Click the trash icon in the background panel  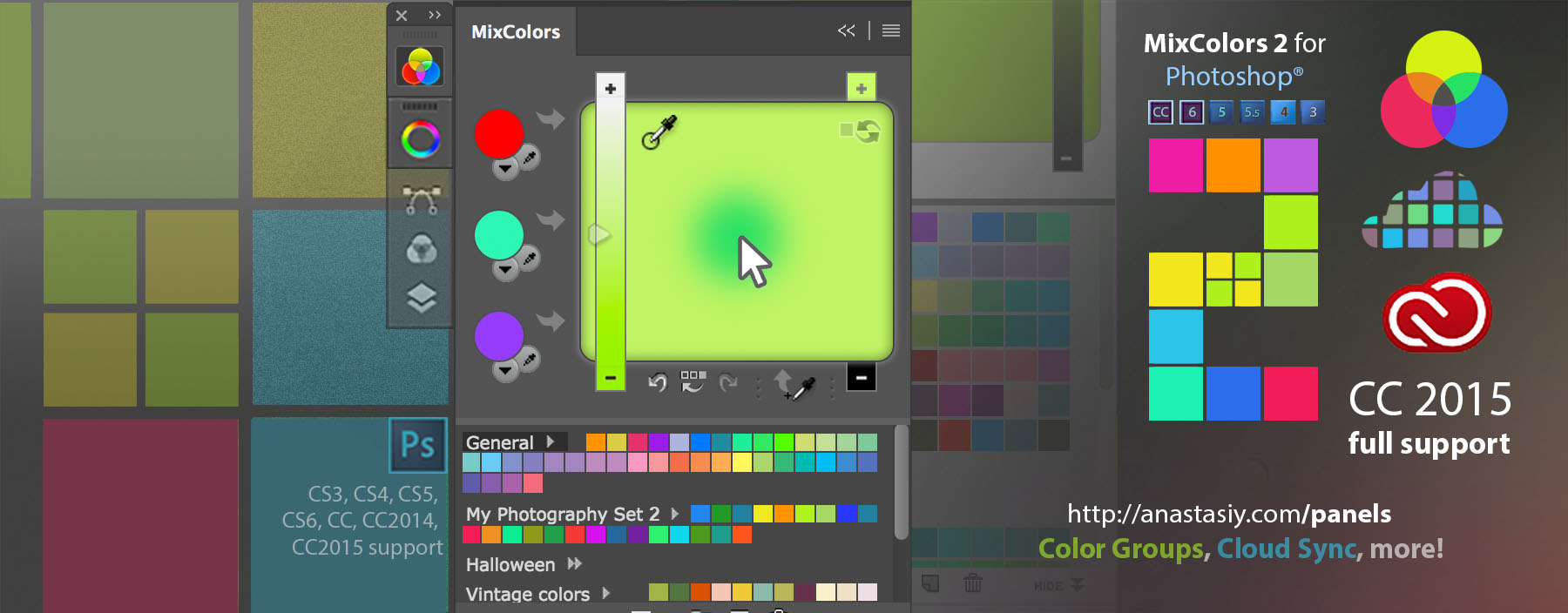(x=973, y=583)
